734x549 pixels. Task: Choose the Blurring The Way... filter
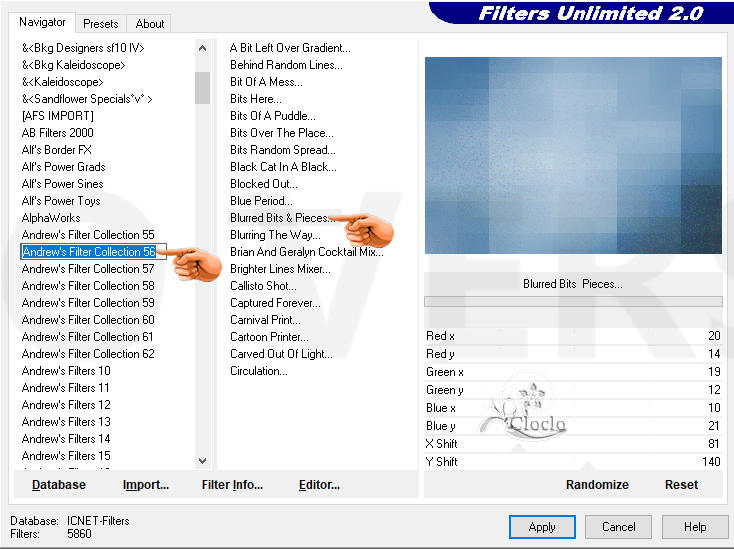pyautogui.click(x=275, y=234)
